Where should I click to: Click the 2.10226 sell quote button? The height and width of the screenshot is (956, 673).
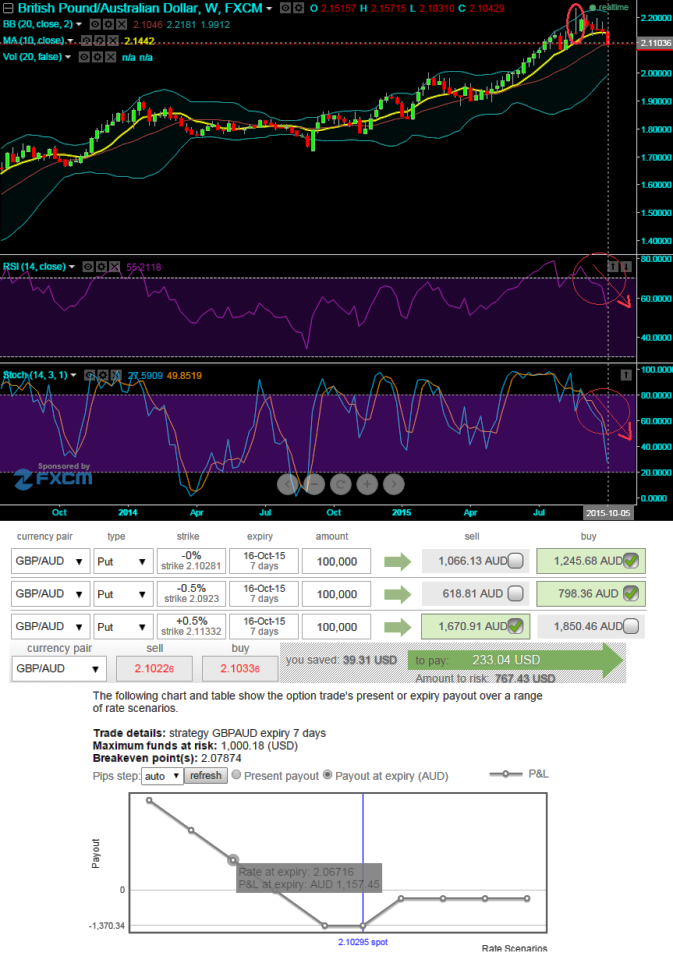[154, 668]
